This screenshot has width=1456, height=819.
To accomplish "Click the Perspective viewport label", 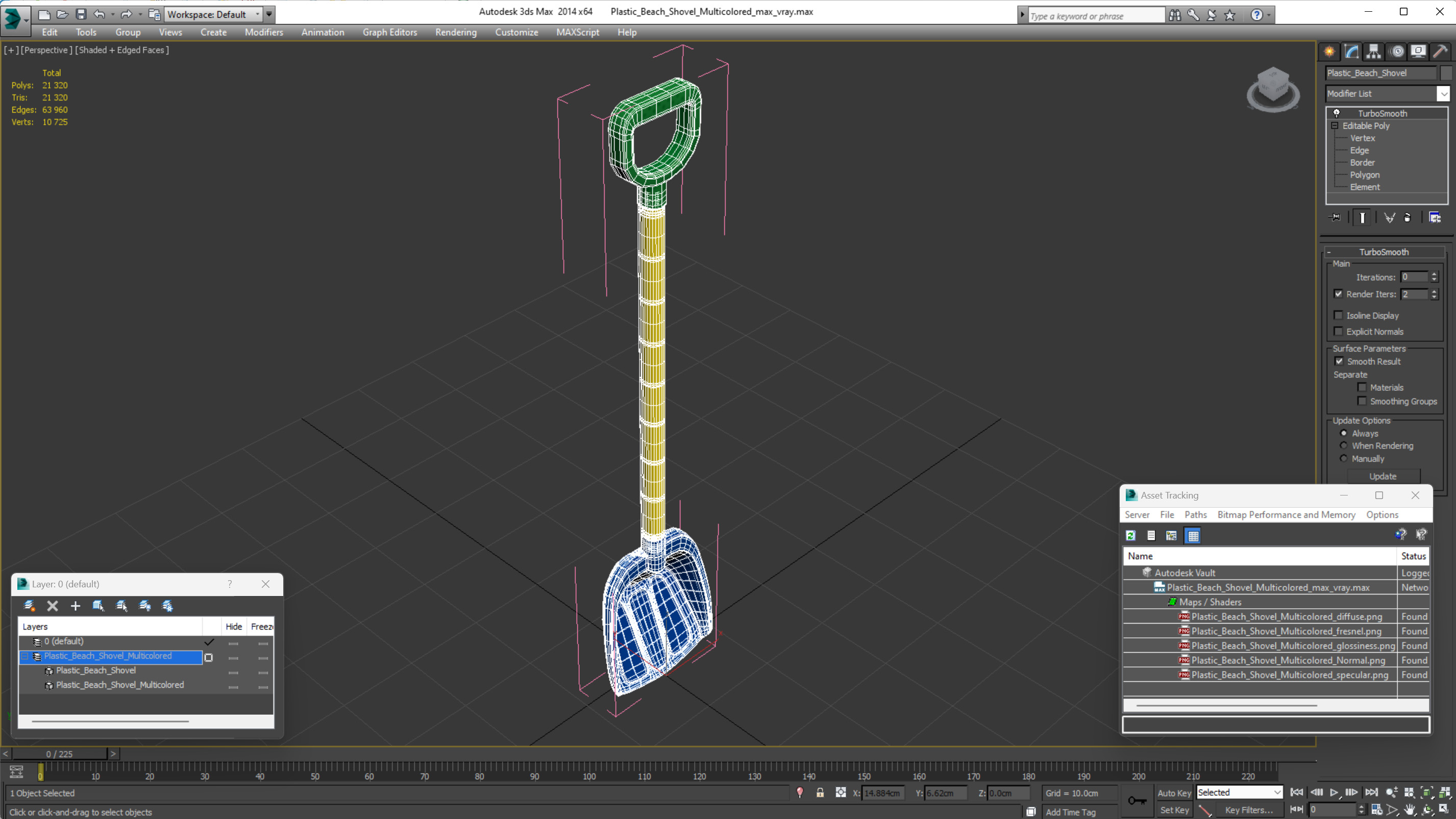I will (46, 49).
